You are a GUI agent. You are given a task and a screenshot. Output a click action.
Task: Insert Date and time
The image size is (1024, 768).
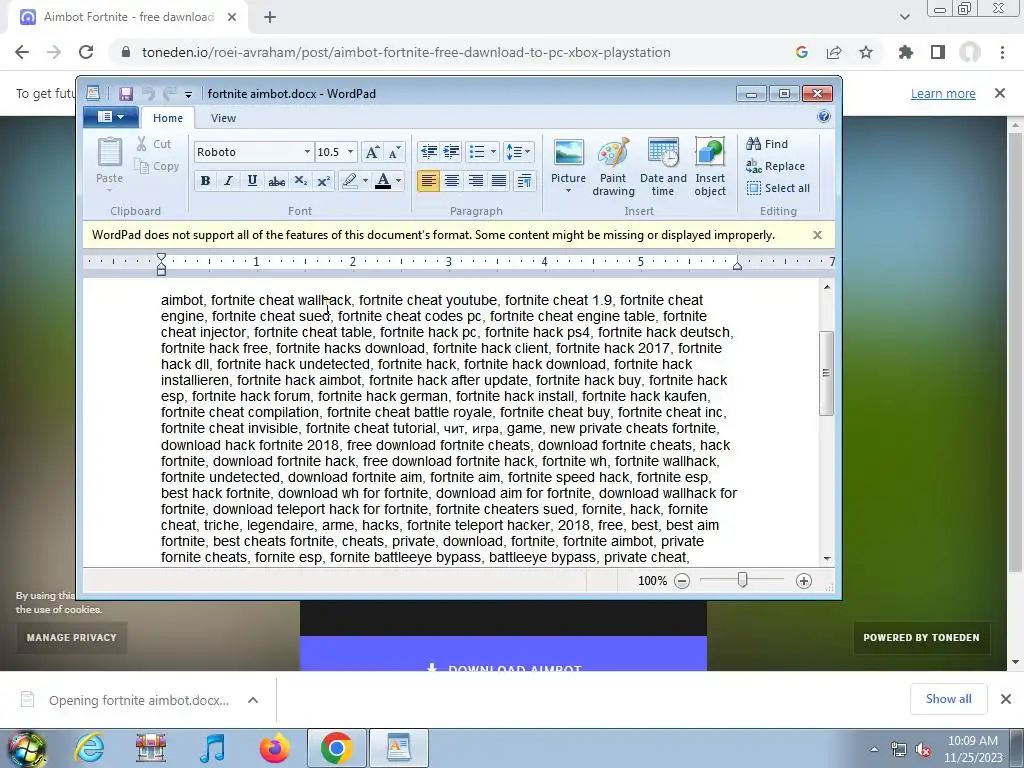[x=663, y=167]
